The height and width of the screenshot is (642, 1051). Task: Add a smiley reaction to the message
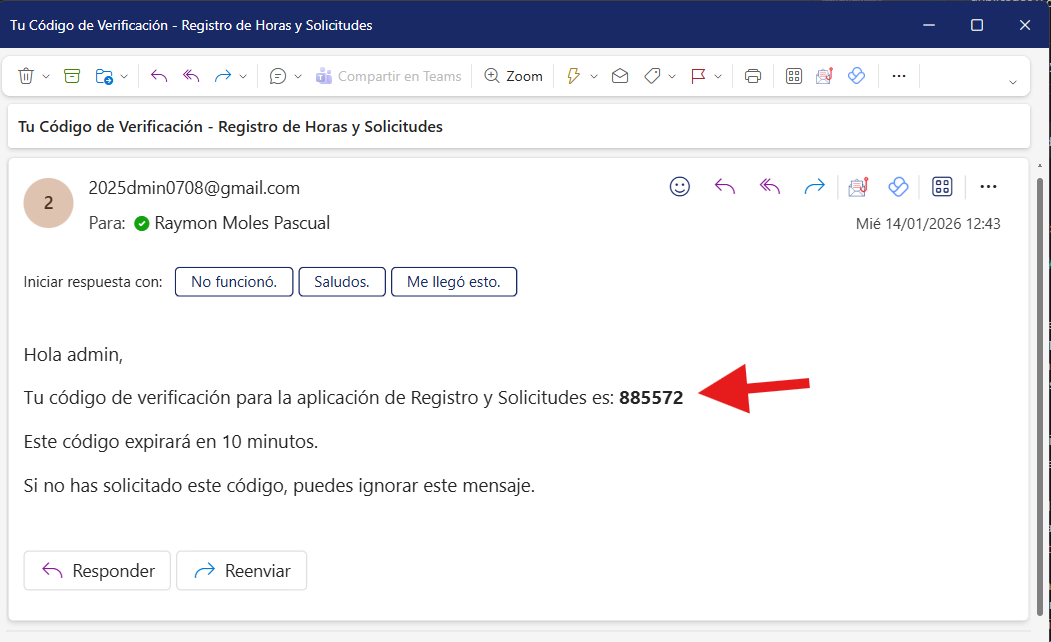680,186
